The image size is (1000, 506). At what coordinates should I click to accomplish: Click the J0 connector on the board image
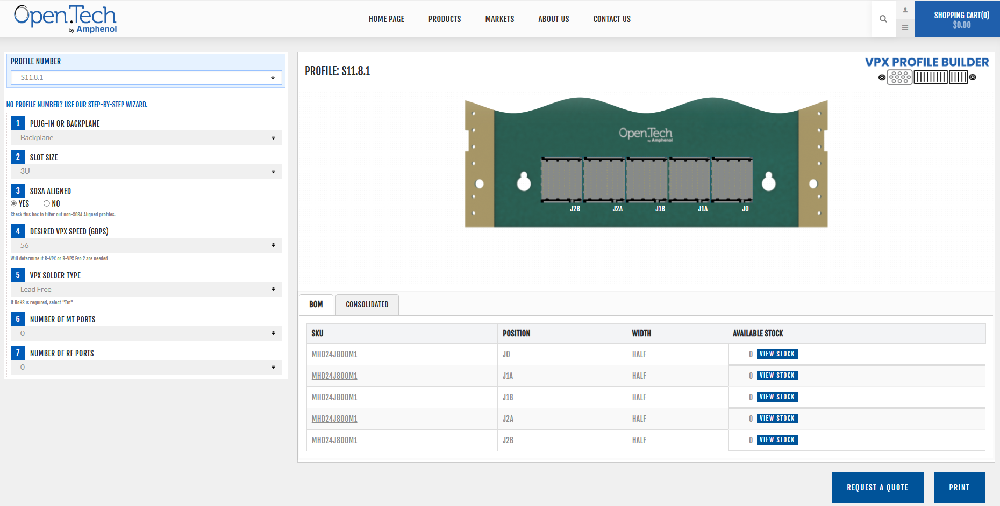(730, 180)
